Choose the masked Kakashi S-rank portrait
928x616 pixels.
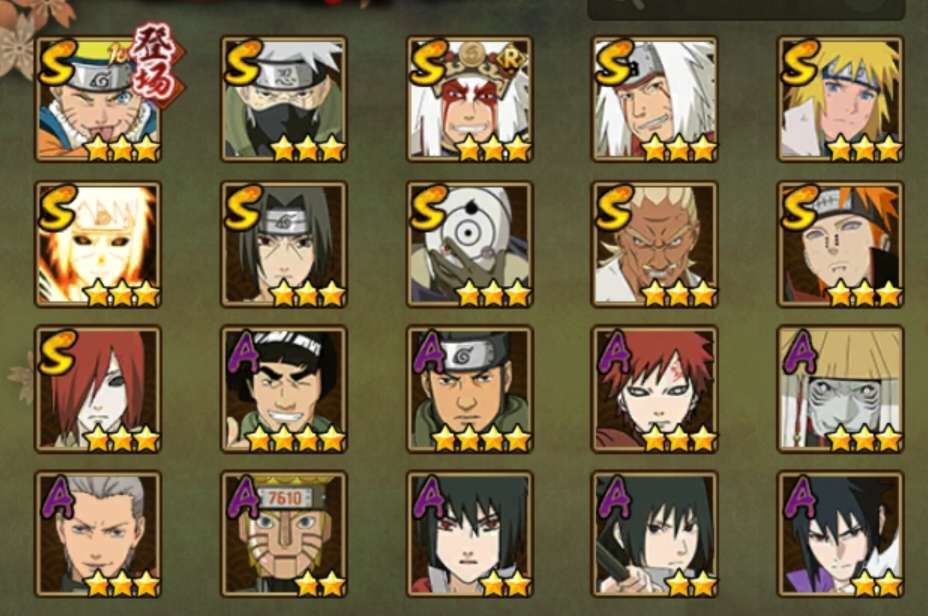tap(284, 99)
